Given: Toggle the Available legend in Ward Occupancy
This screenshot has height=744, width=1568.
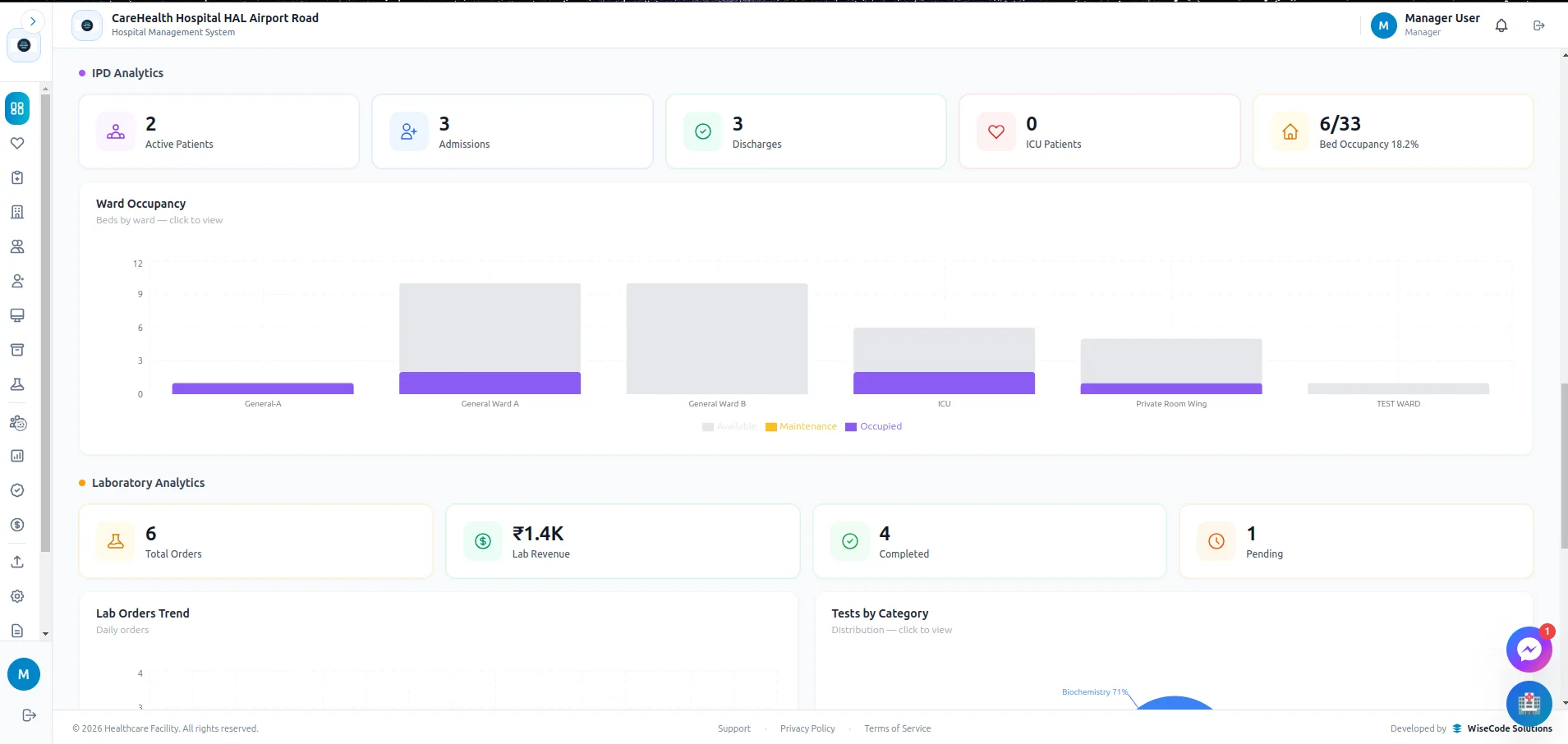Looking at the screenshot, I should point(729,426).
